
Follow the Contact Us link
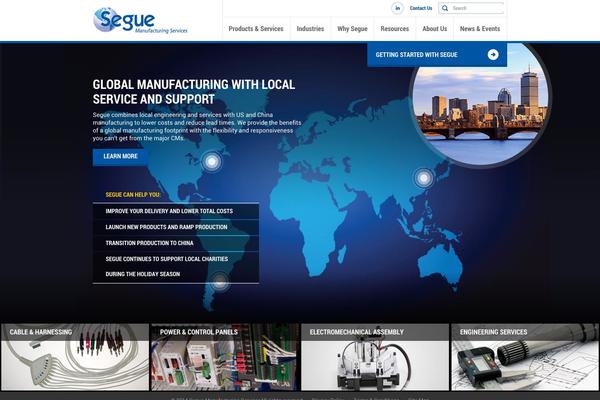coord(421,8)
